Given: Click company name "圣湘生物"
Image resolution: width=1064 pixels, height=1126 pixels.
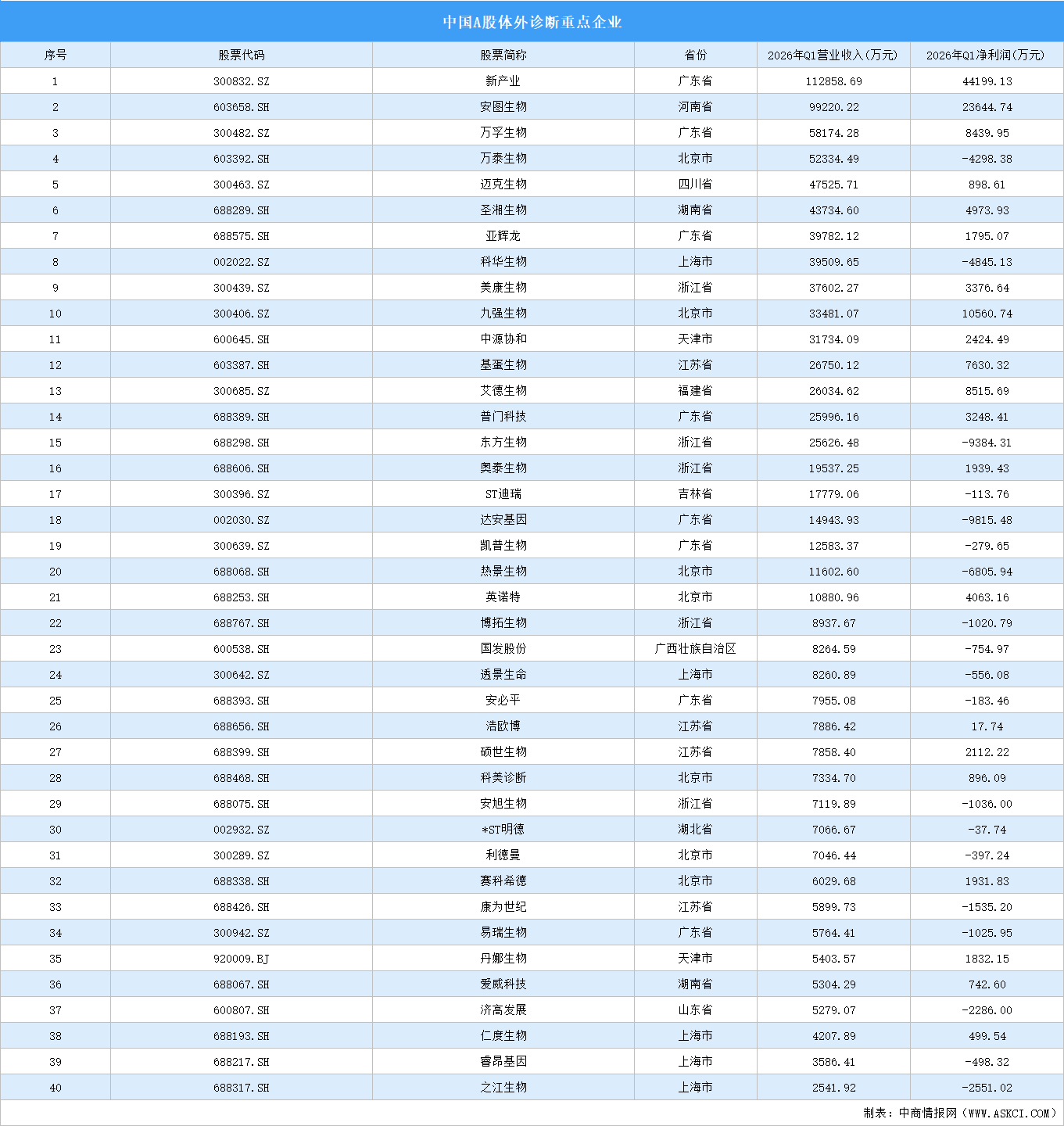Looking at the screenshot, I should pos(503,210).
